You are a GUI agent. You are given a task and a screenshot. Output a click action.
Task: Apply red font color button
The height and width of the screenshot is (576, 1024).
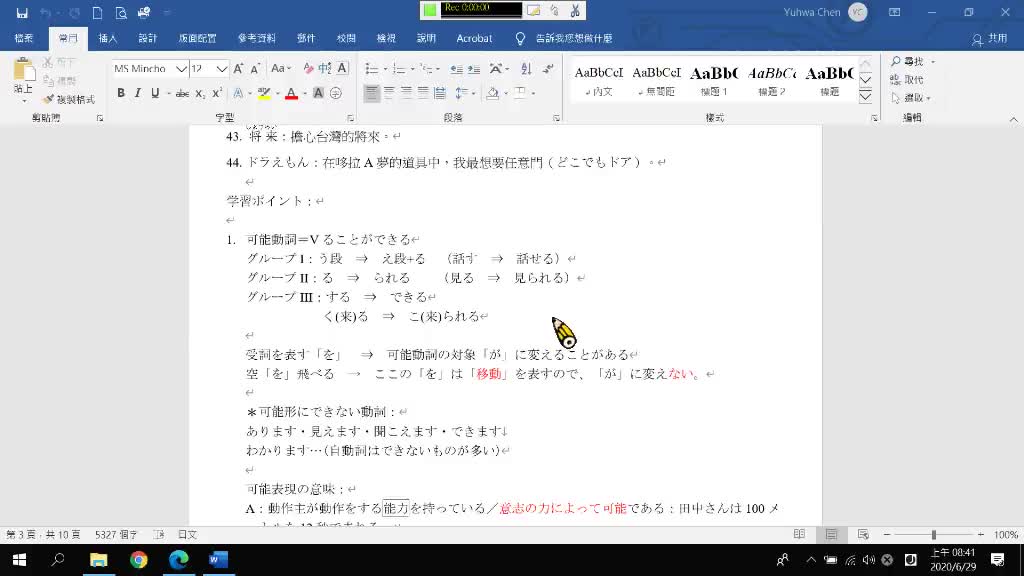[x=291, y=93]
